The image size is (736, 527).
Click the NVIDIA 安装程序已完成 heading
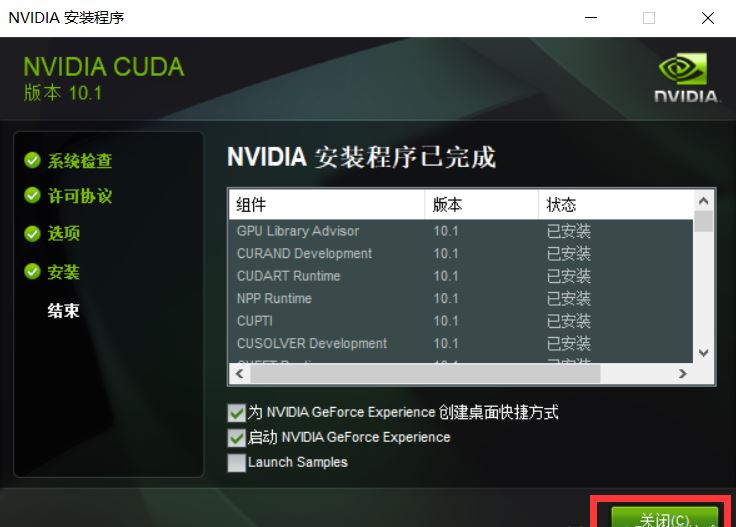click(361, 157)
